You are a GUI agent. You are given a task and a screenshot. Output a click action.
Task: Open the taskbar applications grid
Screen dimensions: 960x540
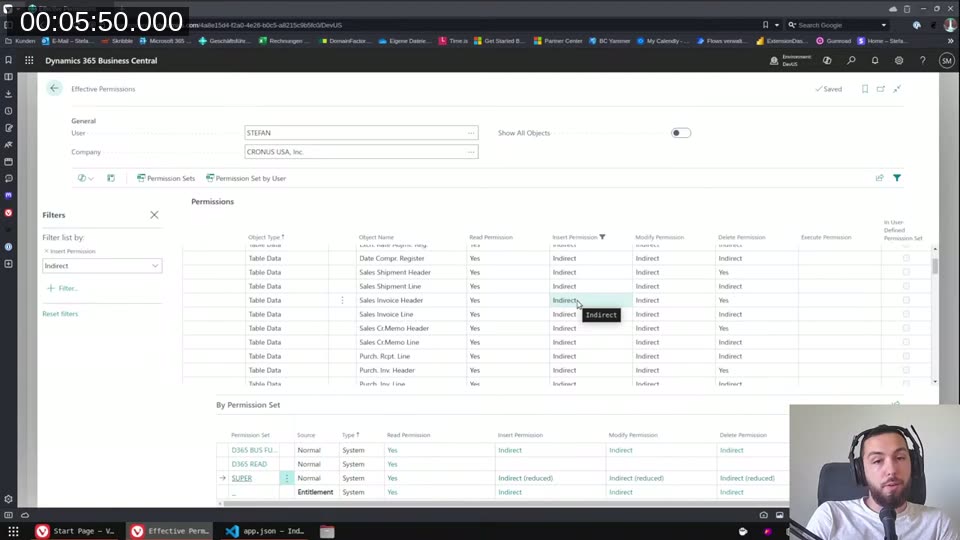13,531
